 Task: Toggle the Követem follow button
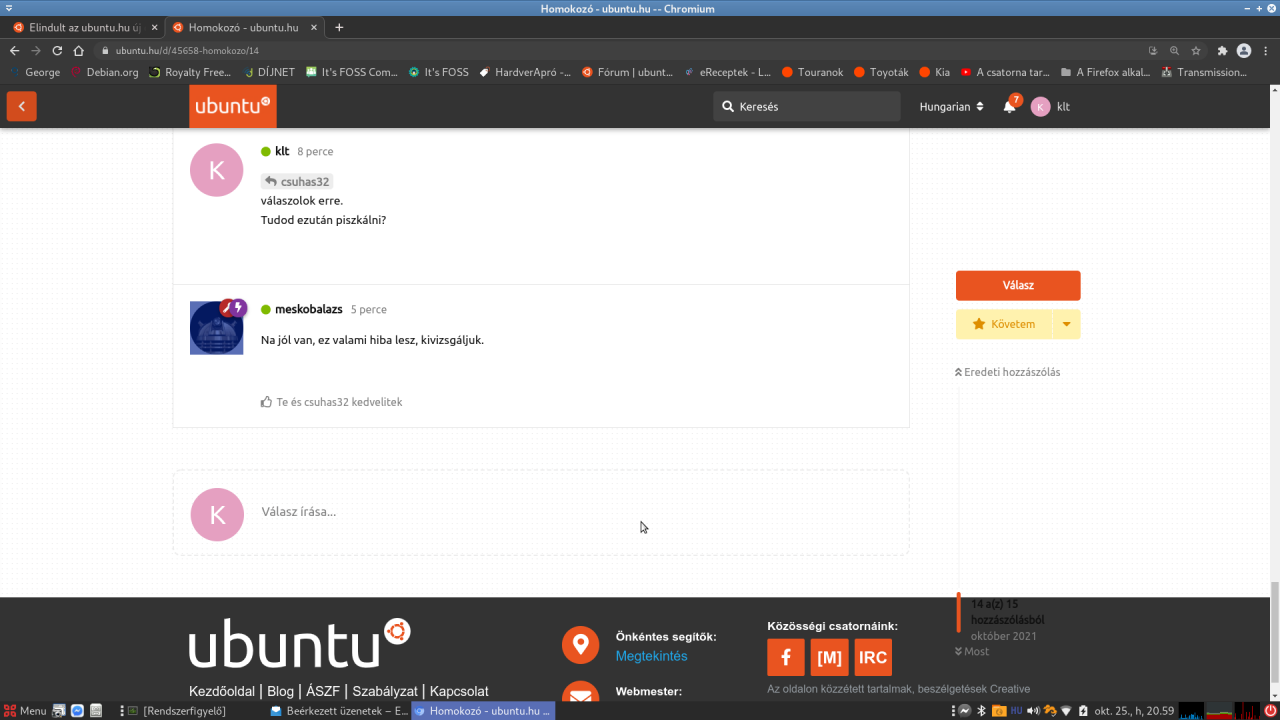(x=1003, y=324)
